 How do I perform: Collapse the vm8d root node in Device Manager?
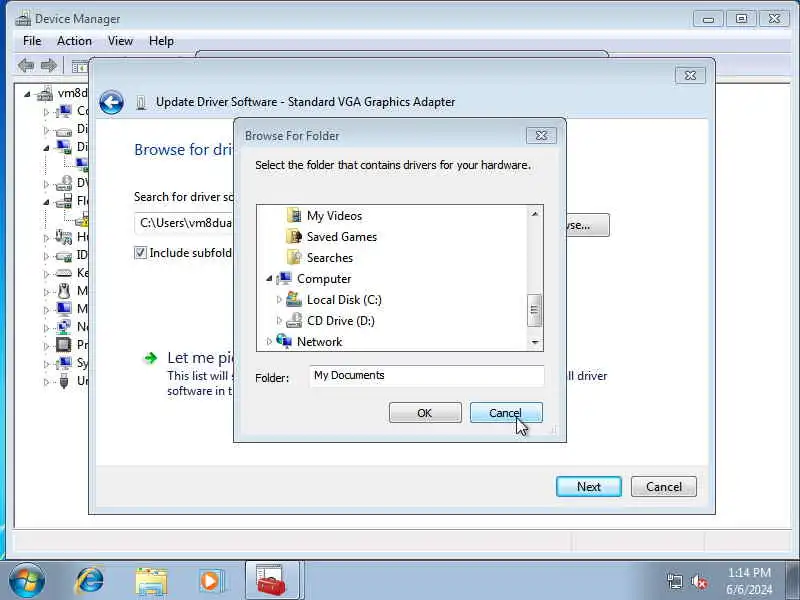pos(27,94)
